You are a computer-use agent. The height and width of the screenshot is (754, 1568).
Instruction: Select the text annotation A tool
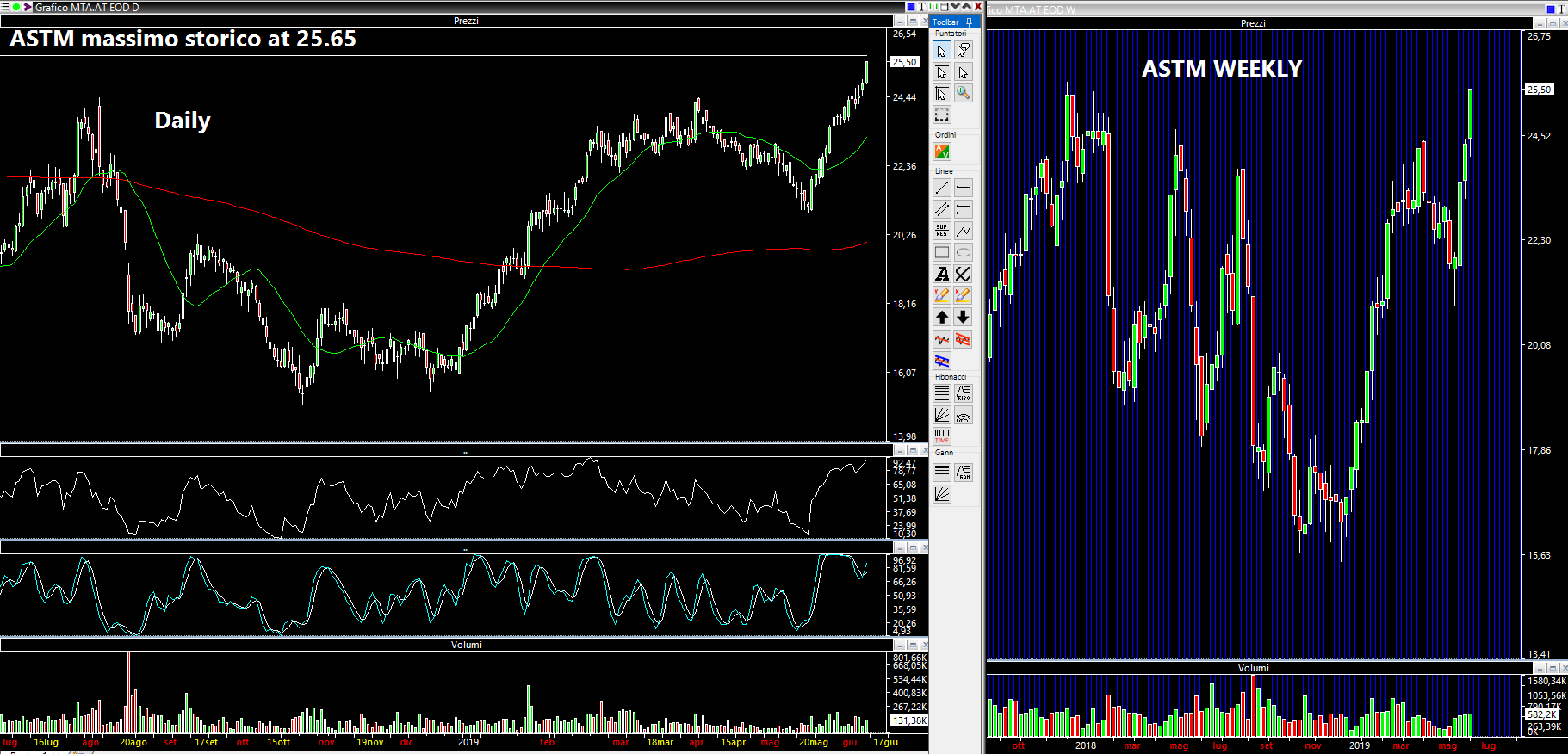click(x=942, y=274)
